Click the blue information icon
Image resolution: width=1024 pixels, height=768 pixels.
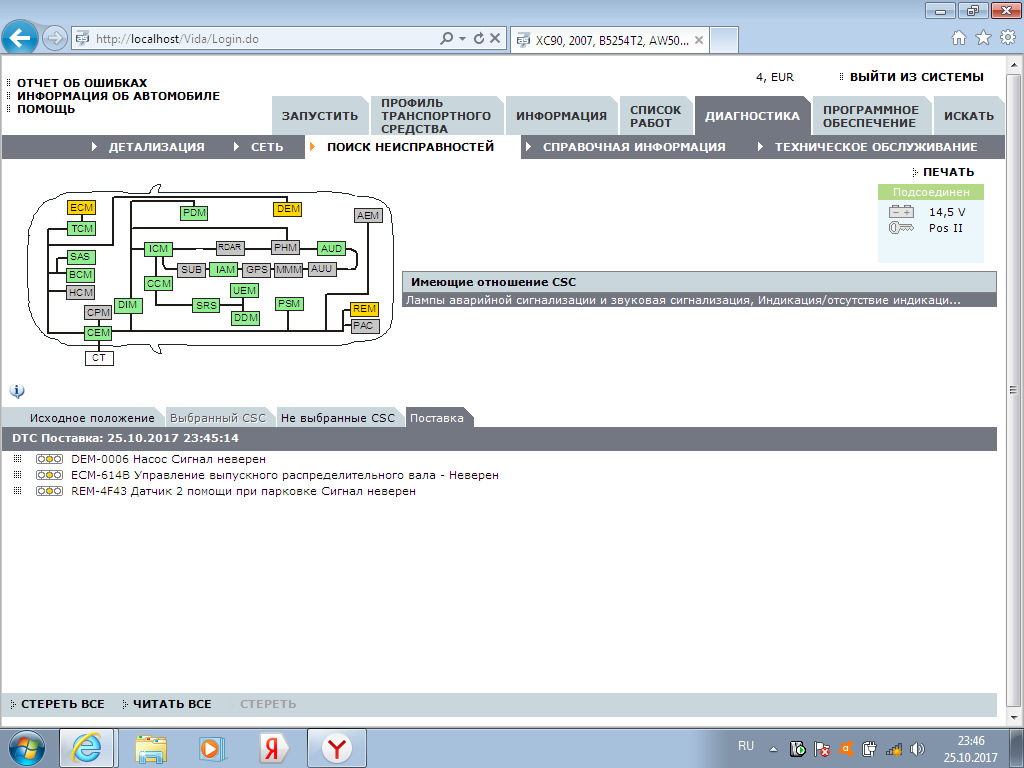17,391
